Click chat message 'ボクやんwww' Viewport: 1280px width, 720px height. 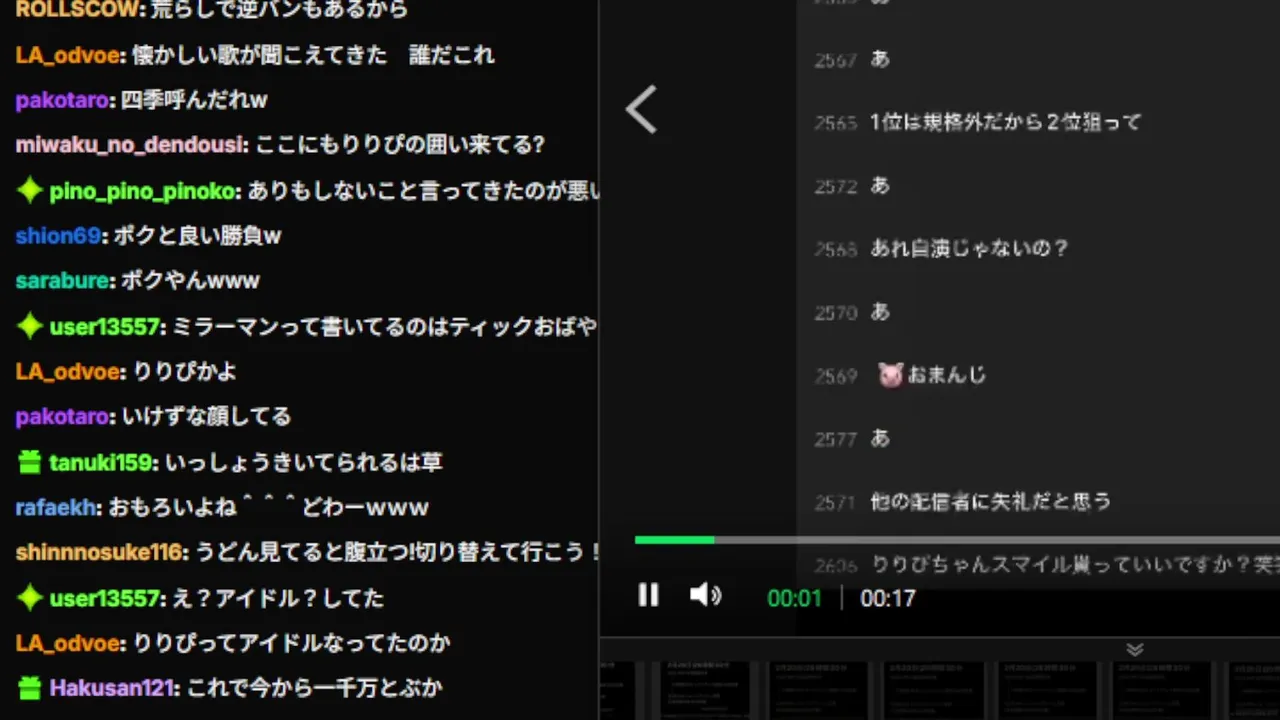190,281
